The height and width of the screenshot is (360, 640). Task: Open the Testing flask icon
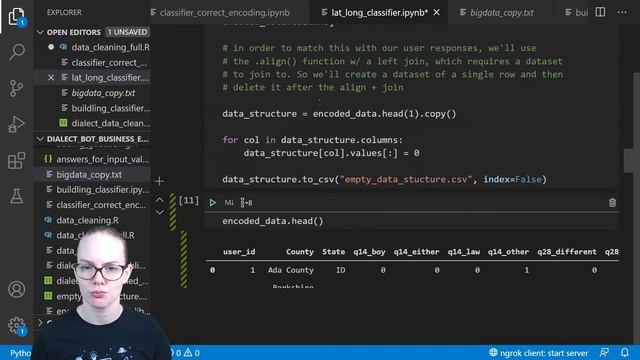coord(16,196)
